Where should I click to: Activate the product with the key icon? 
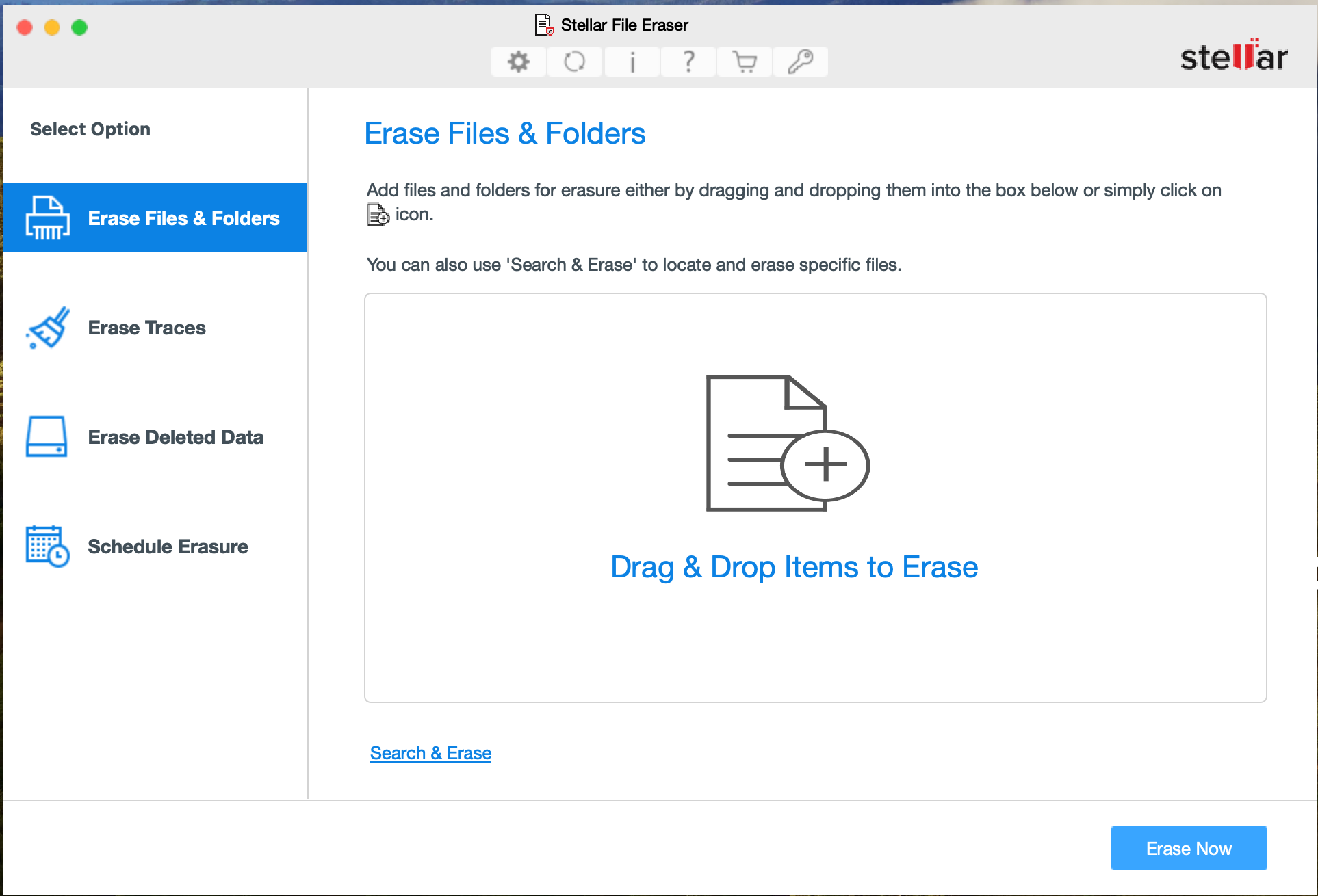pyautogui.click(x=800, y=61)
